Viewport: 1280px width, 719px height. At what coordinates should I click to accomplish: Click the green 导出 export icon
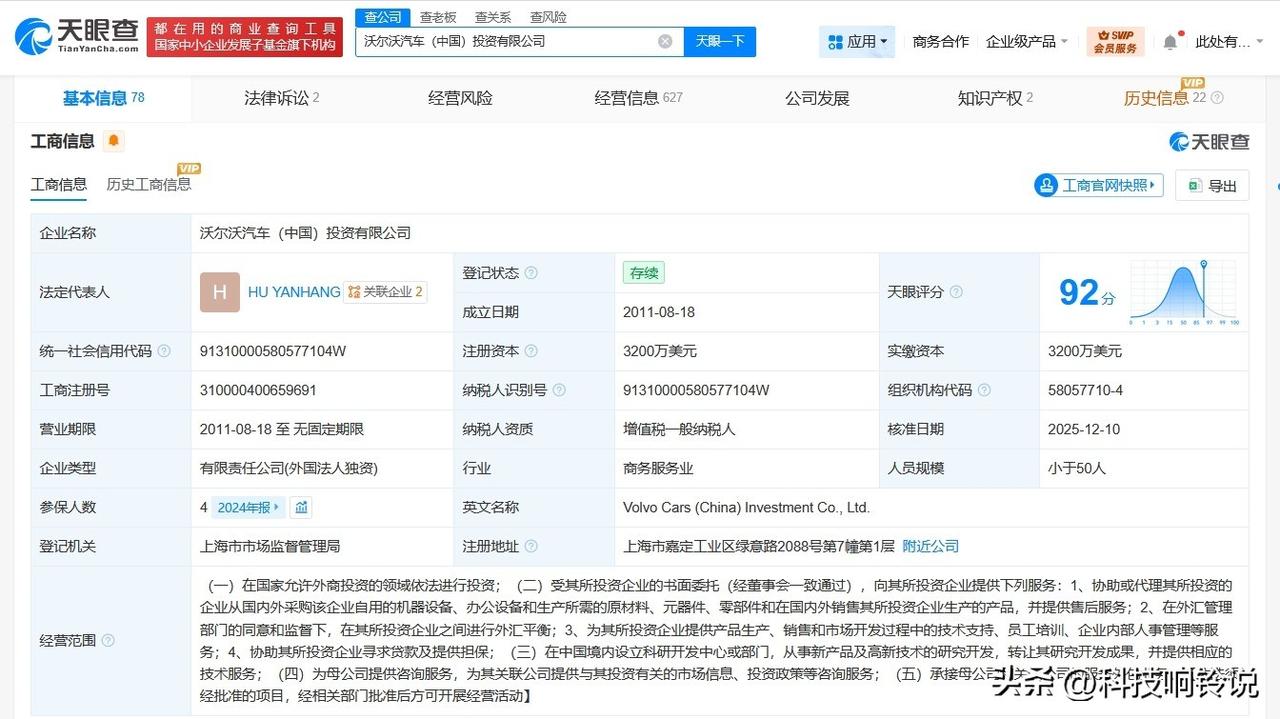(x=1193, y=185)
